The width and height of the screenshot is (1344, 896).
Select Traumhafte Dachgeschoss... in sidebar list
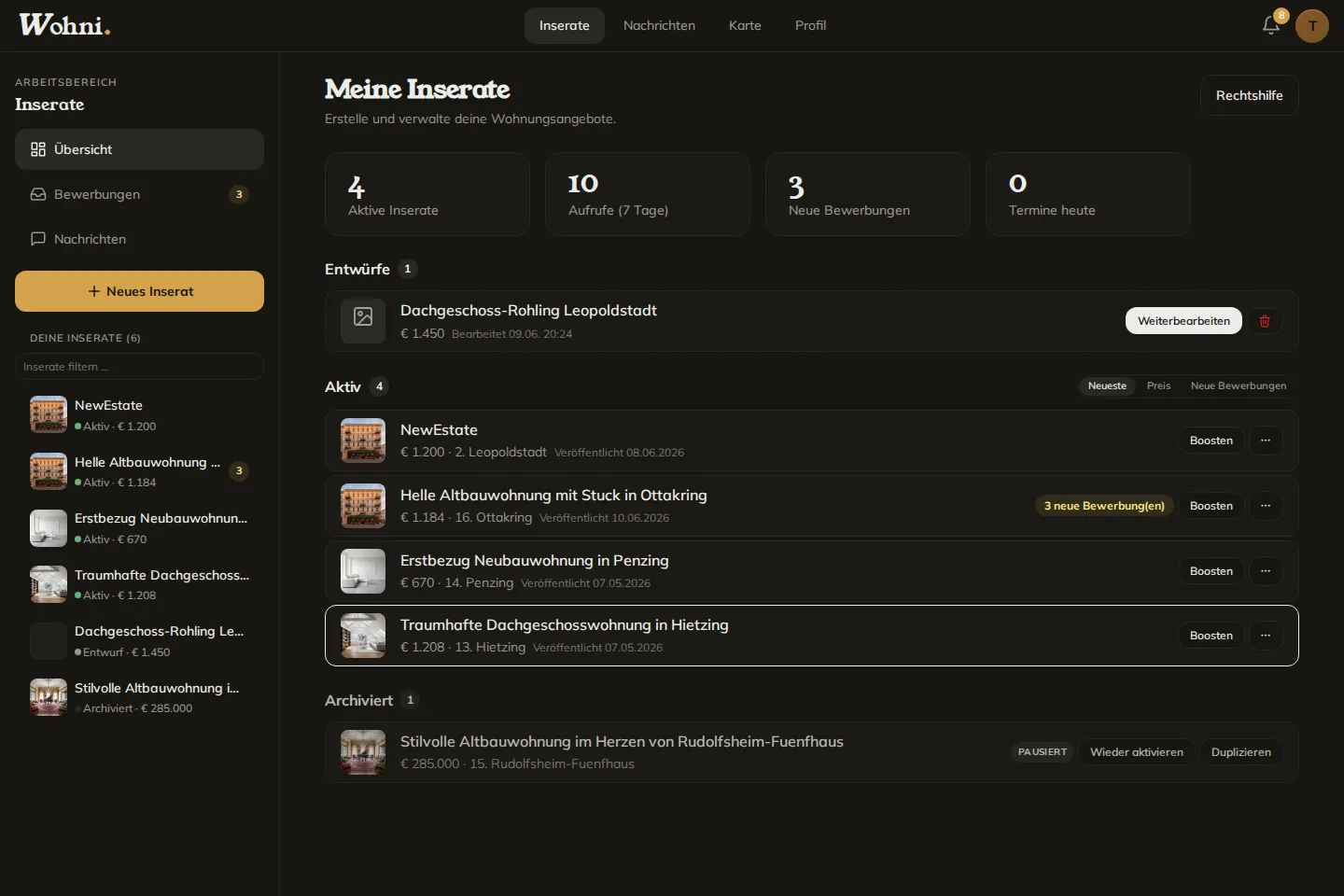point(139,584)
